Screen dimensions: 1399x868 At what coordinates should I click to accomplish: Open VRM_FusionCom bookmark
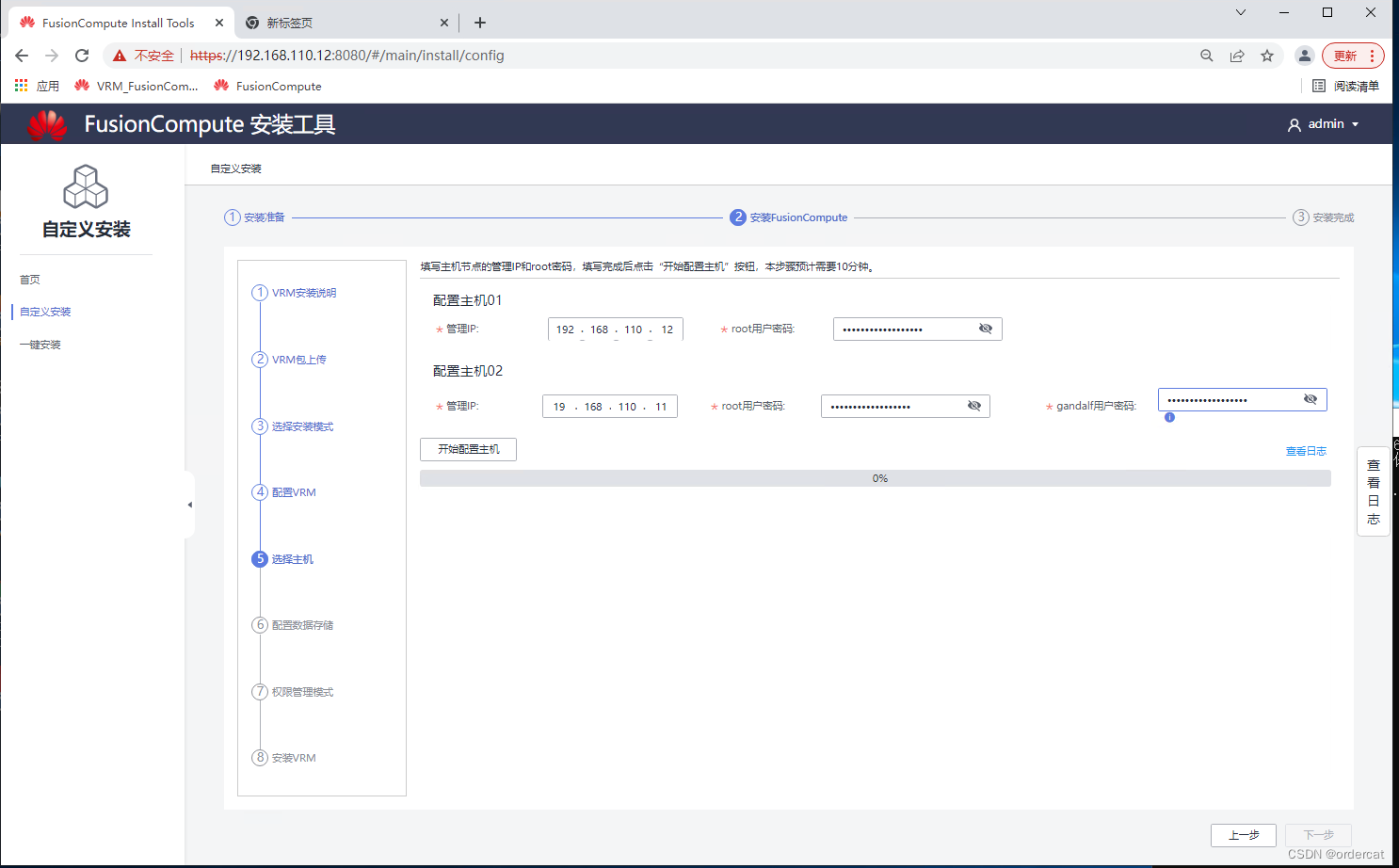(137, 86)
